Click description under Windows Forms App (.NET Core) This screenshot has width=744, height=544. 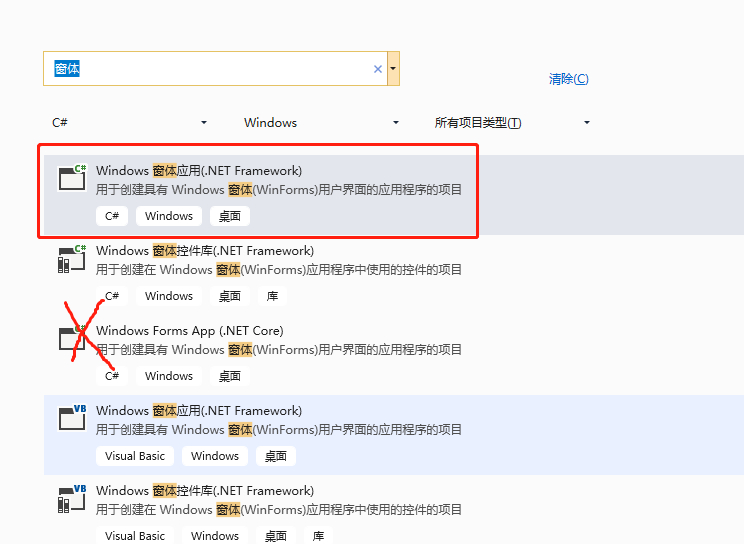coord(279,350)
